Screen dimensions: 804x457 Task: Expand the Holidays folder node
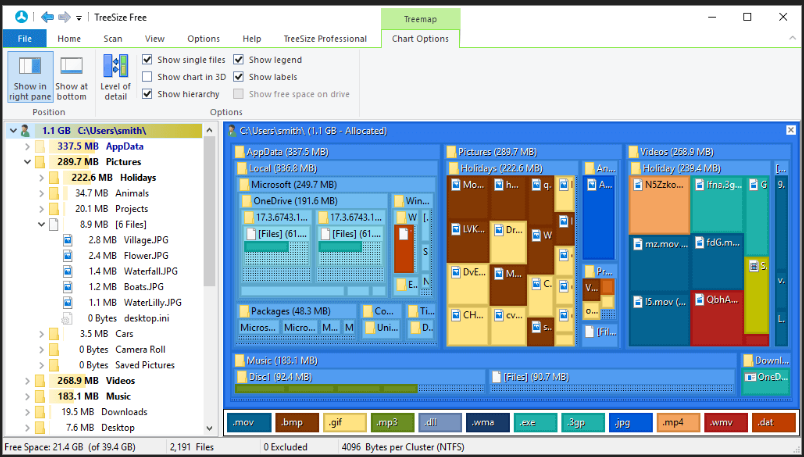click(42, 178)
